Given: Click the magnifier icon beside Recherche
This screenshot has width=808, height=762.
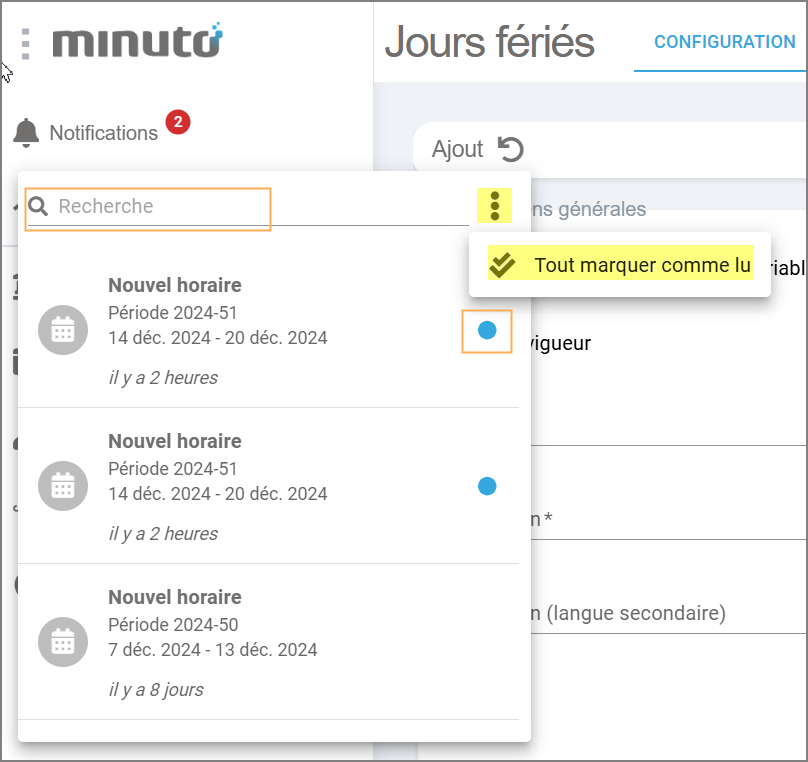Looking at the screenshot, I should coord(38,207).
